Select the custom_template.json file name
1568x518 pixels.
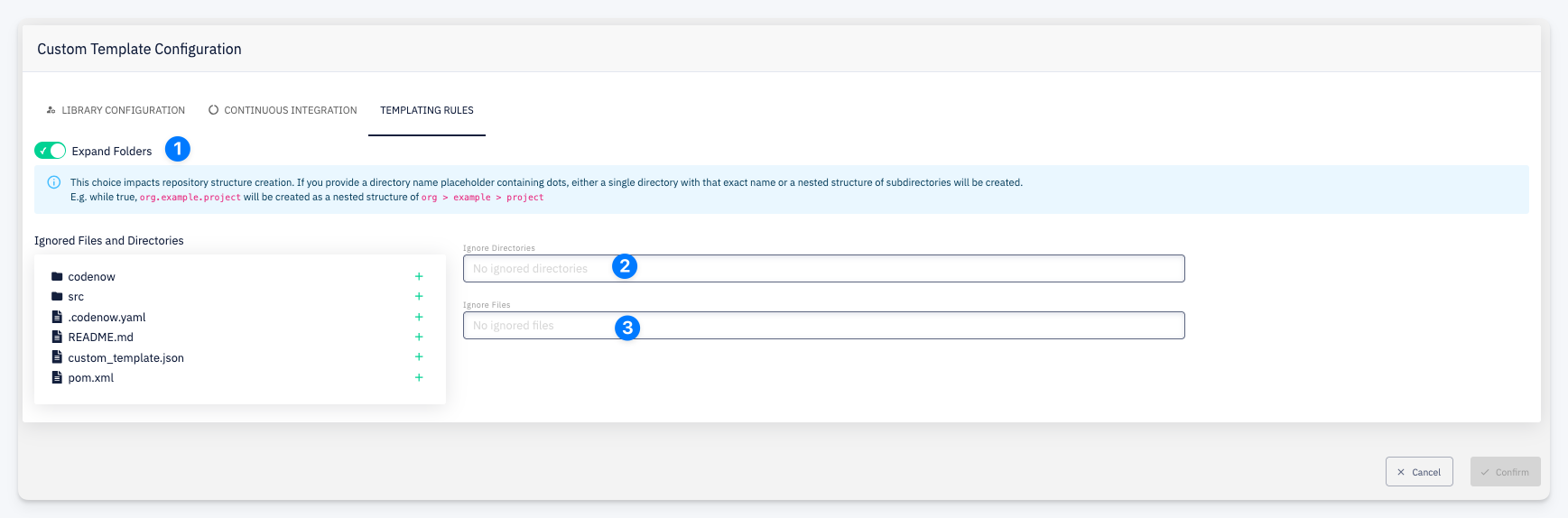point(126,358)
